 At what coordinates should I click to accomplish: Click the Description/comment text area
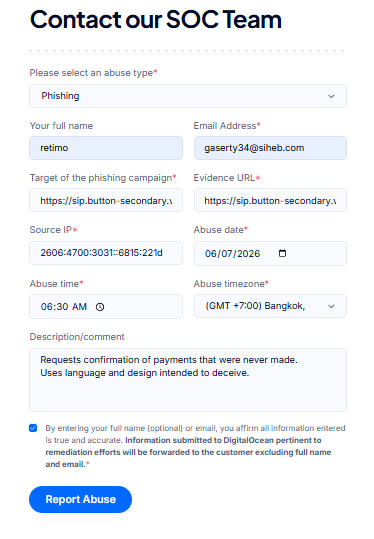pos(188,380)
